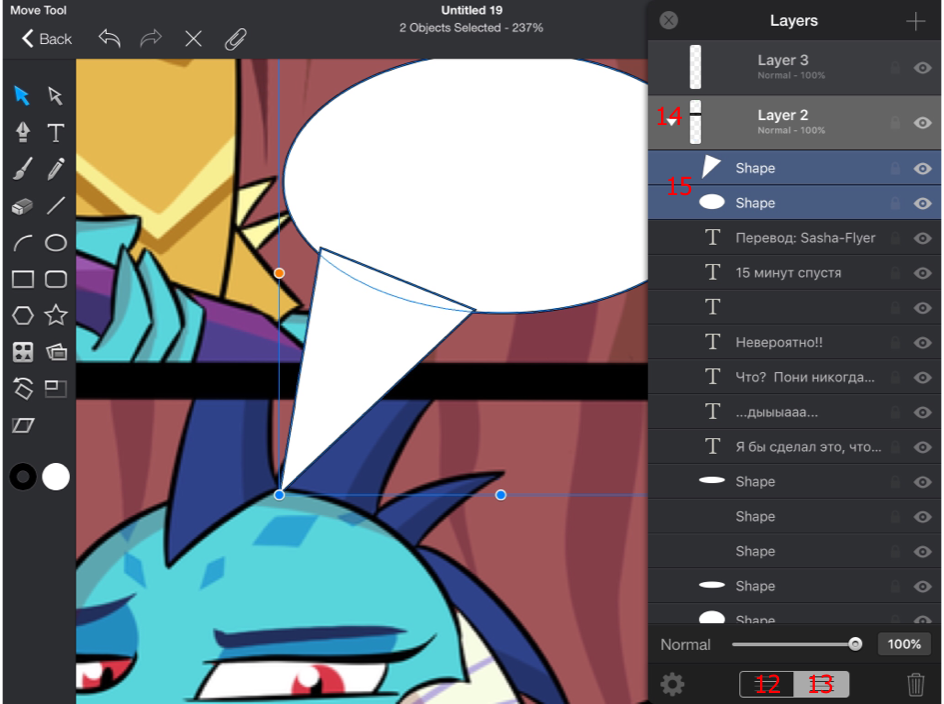Hide the 'Невероятно!!' text object

pyautogui.click(x=922, y=343)
